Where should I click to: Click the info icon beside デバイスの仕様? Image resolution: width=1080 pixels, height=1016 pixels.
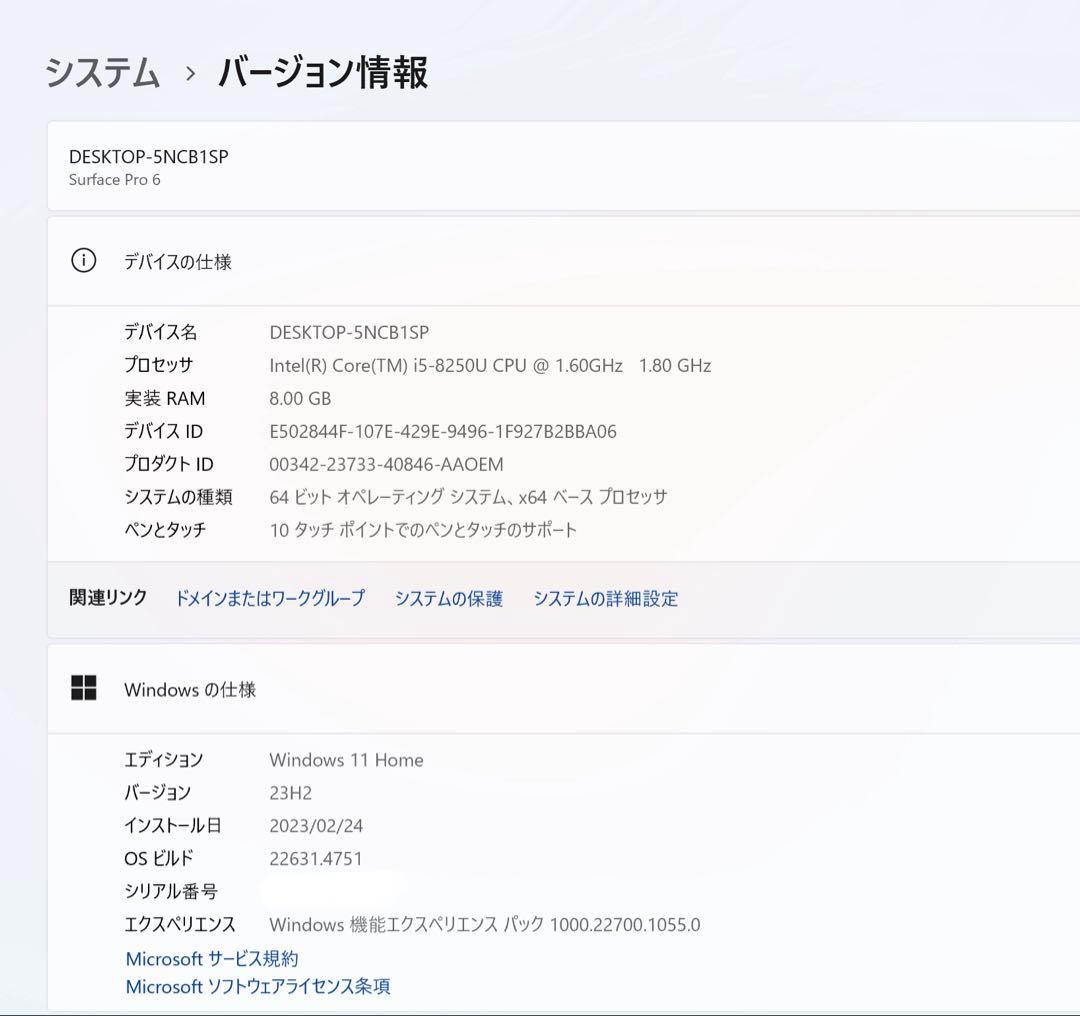tap(82, 262)
